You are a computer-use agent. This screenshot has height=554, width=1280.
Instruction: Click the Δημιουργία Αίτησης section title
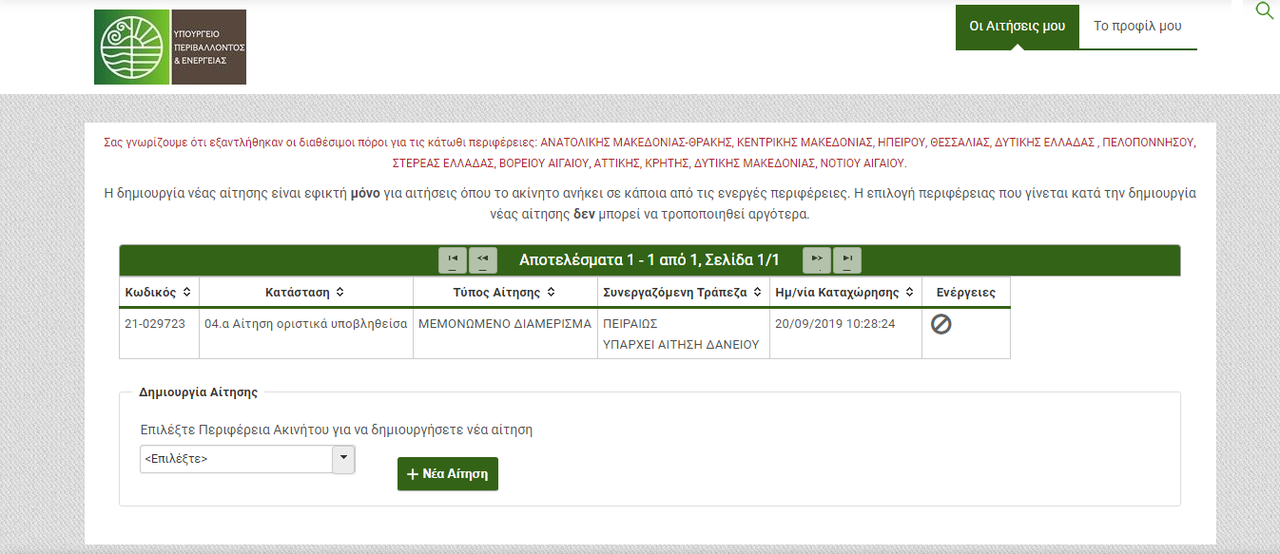(x=198, y=392)
